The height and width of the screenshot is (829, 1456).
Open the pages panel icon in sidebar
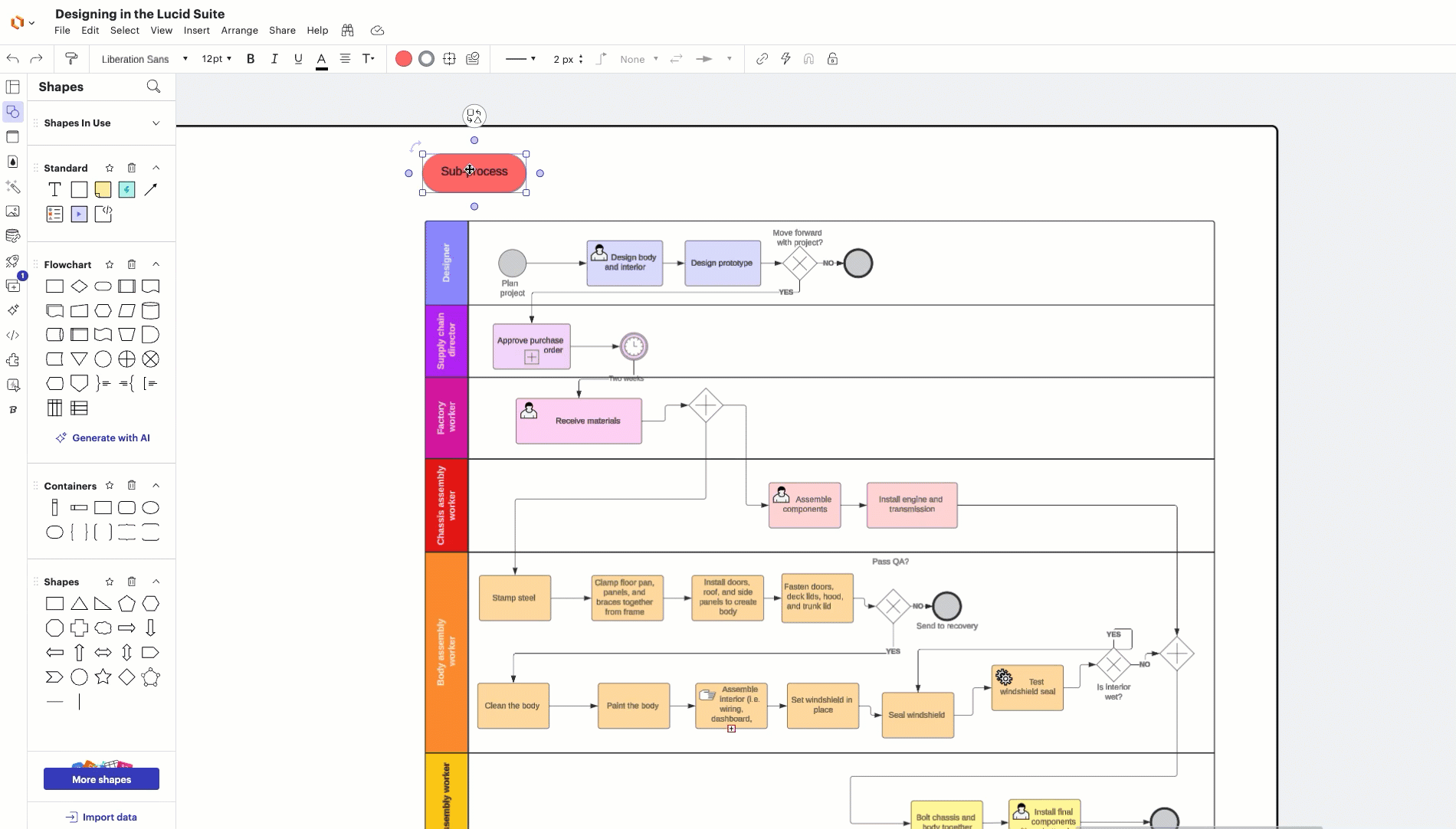click(13, 87)
